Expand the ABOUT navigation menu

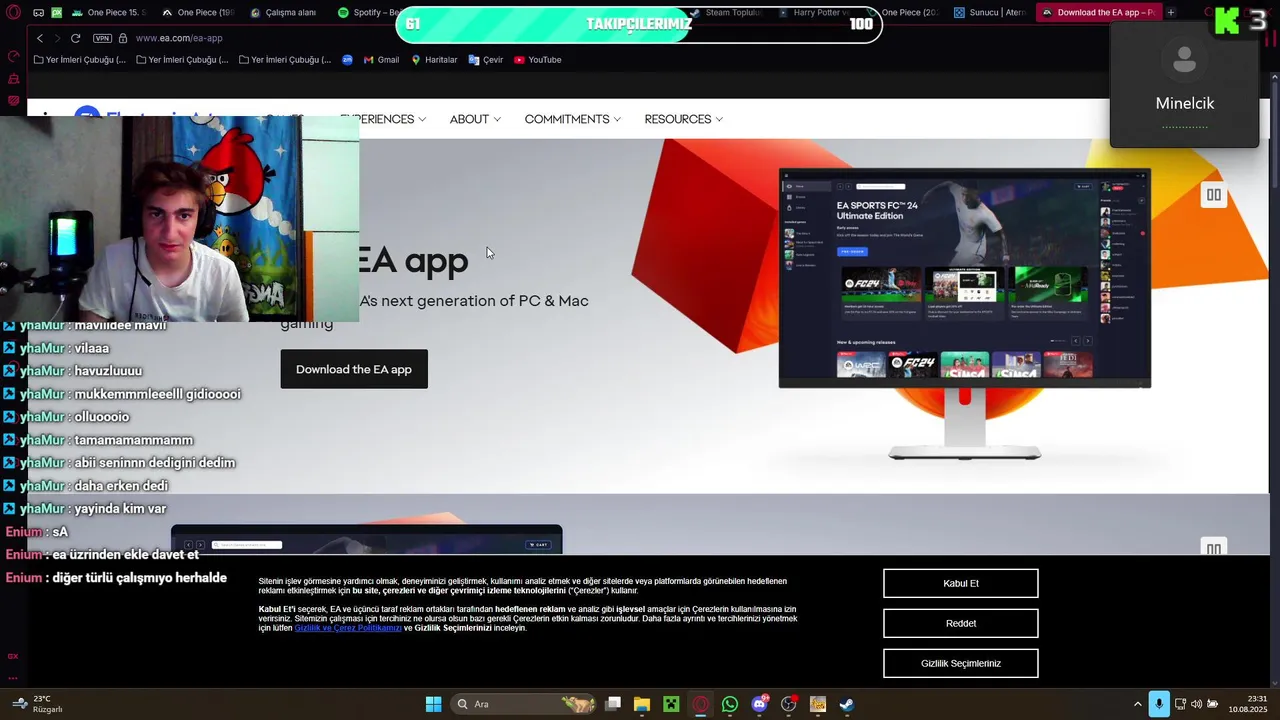coord(475,119)
